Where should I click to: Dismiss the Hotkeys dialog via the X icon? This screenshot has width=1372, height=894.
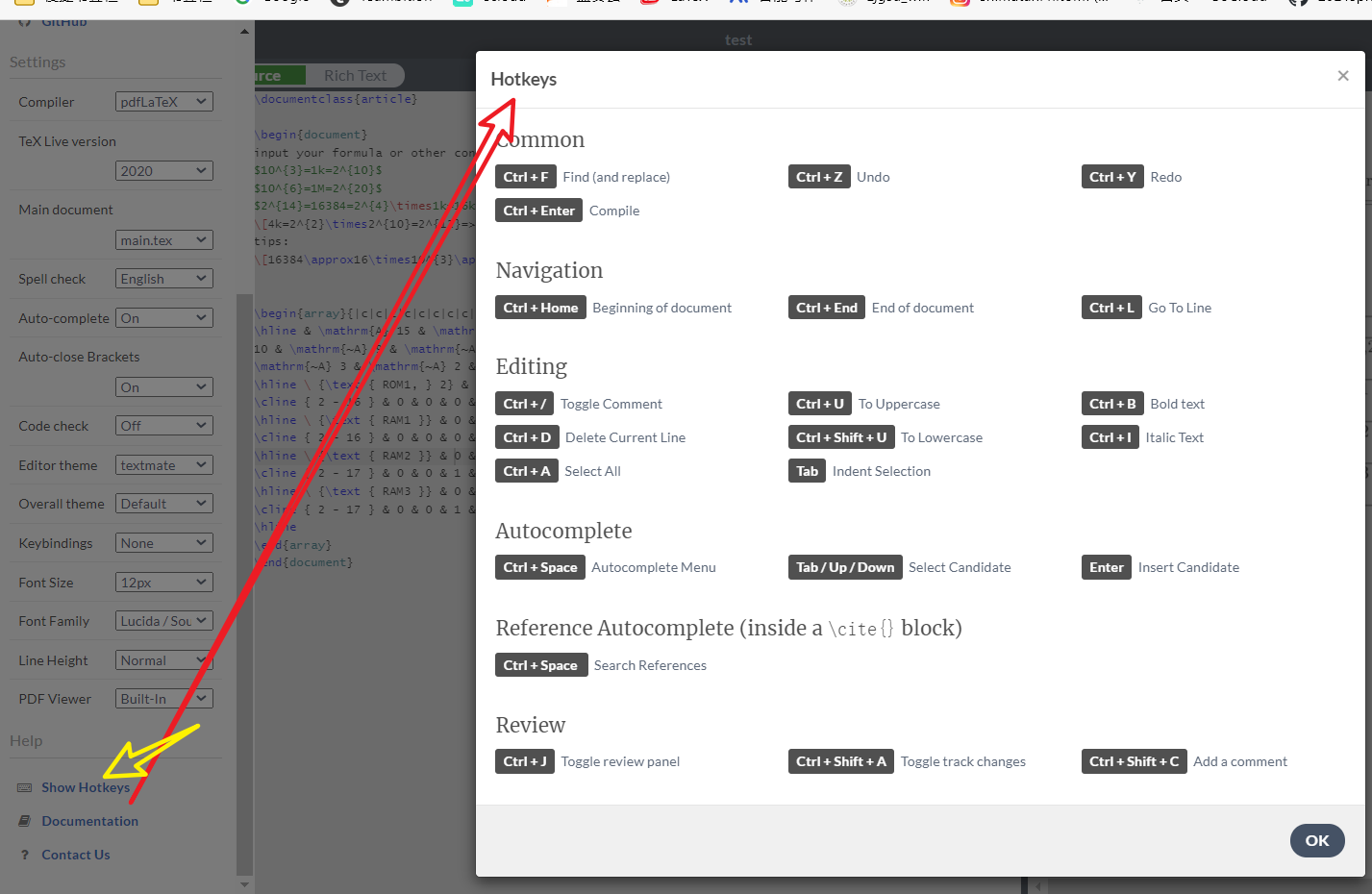click(1342, 75)
